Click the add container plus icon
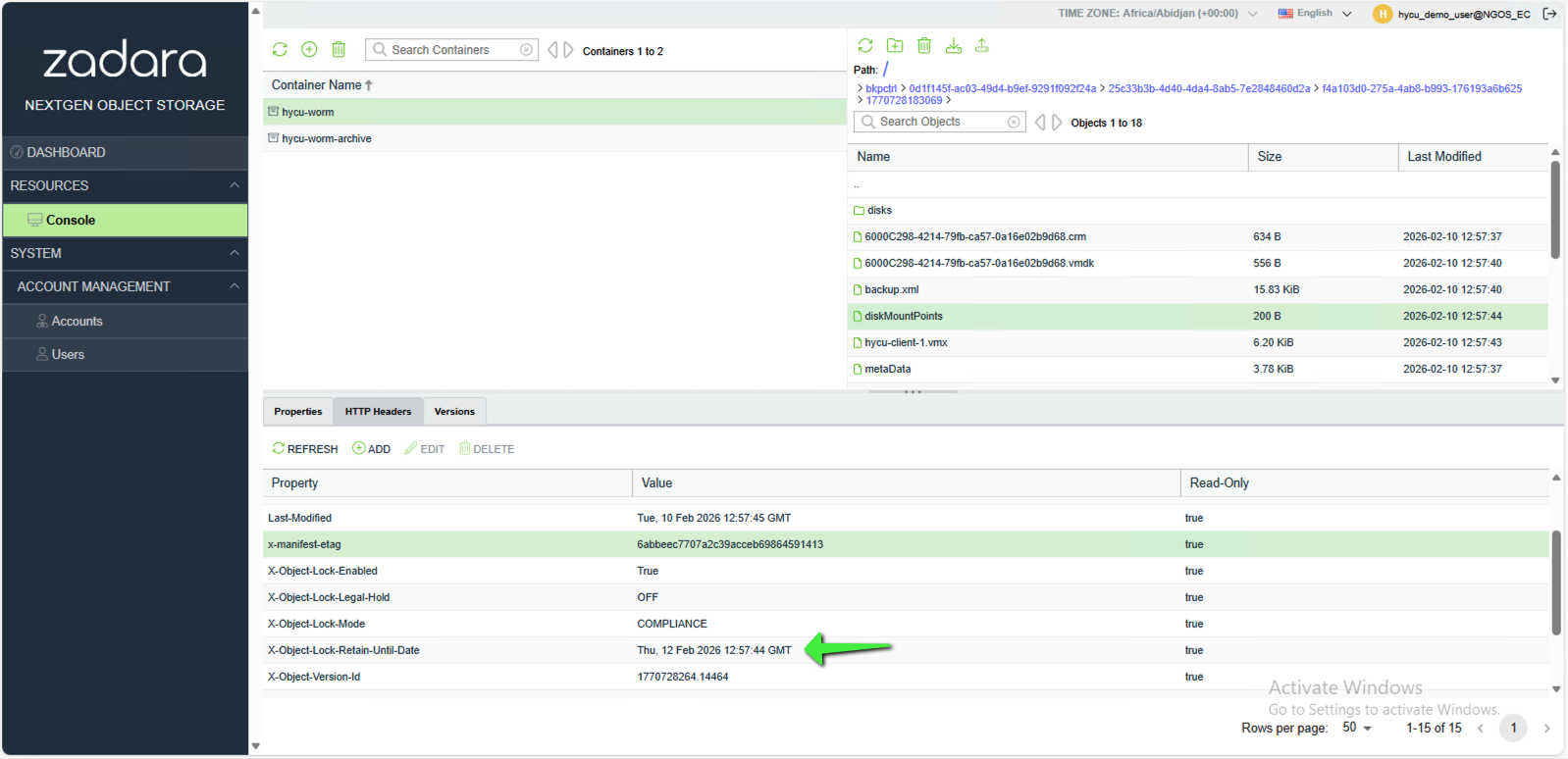The height and width of the screenshot is (759, 1568). (x=309, y=49)
